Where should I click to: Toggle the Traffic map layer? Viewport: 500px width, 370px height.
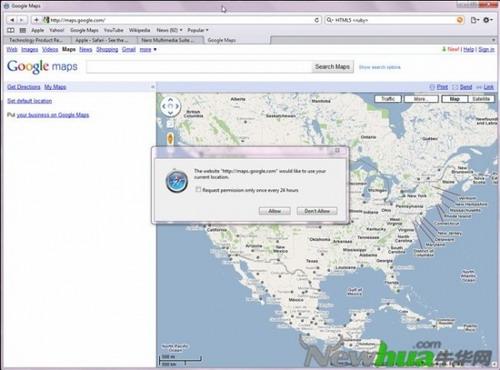tap(388, 99)
